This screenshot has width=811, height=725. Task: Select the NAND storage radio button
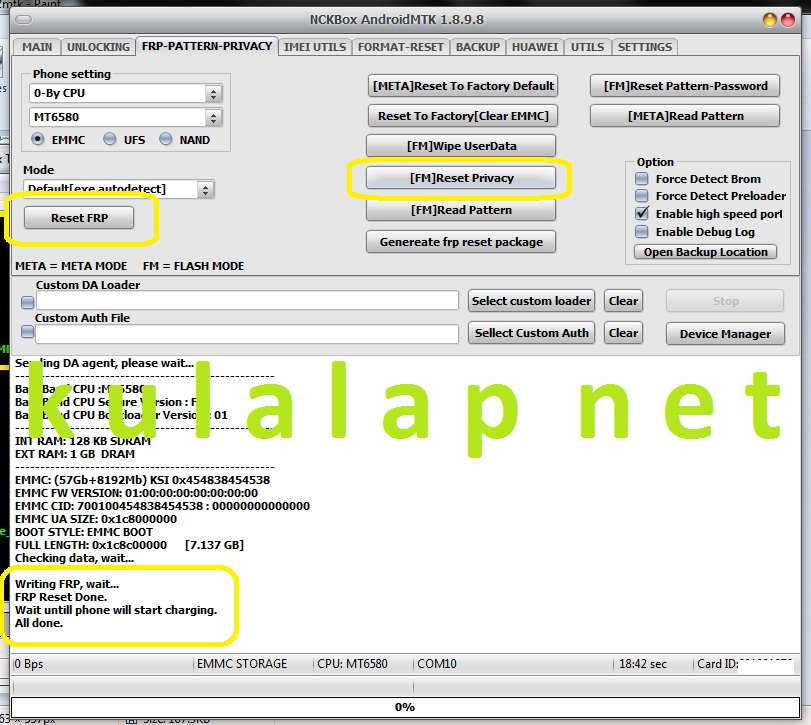[x=166, y=139]
